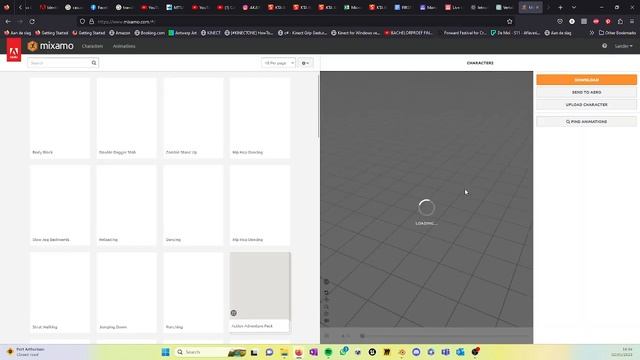Click the viewer reset camera icon

click(x=326, y=292)
